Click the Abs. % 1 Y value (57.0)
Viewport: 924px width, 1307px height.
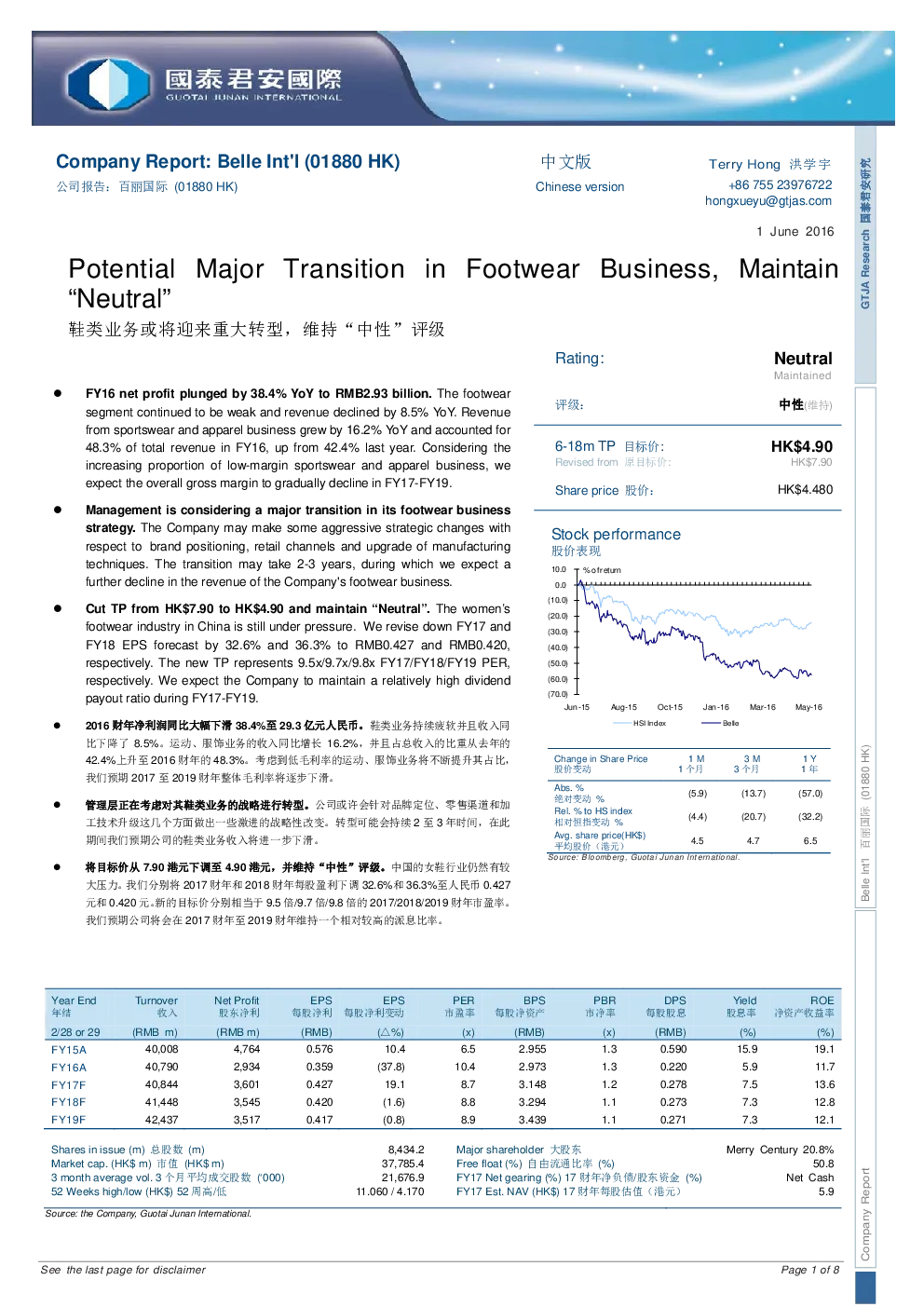(810, 794)
